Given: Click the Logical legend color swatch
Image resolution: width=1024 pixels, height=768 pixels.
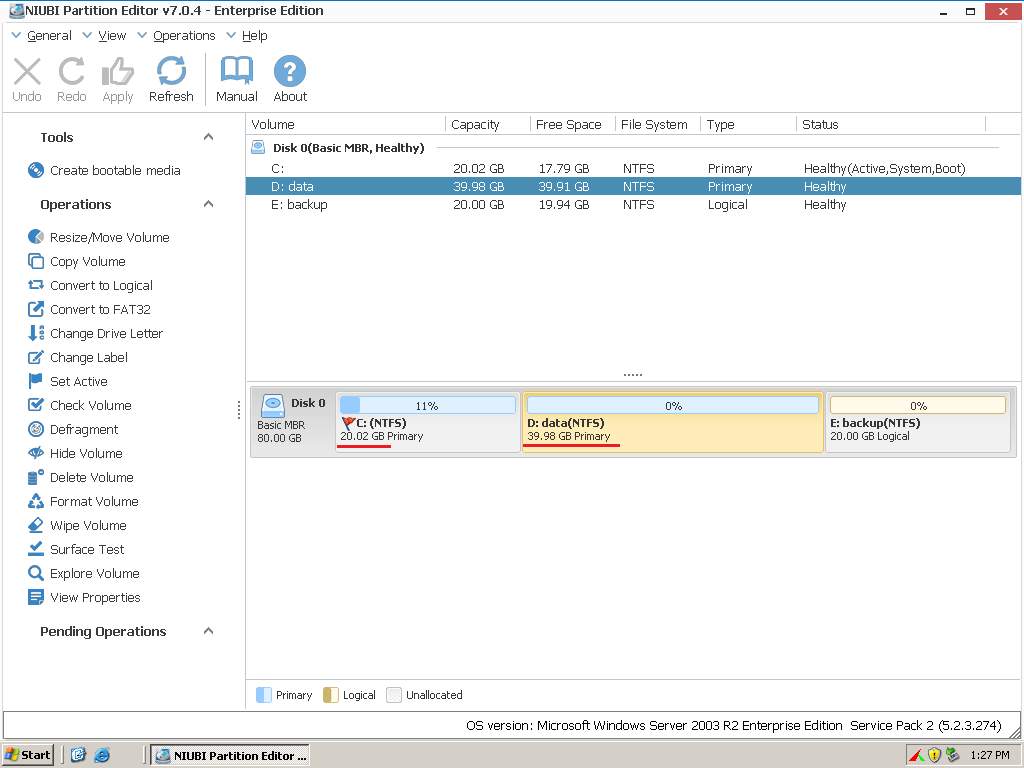Looking at the screenshot, I should [330, 695].
